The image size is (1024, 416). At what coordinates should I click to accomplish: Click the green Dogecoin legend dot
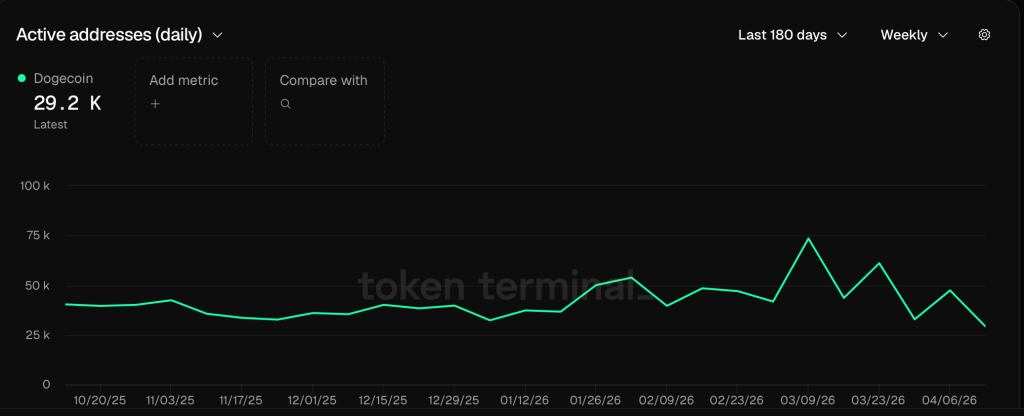tap(22, 78)
